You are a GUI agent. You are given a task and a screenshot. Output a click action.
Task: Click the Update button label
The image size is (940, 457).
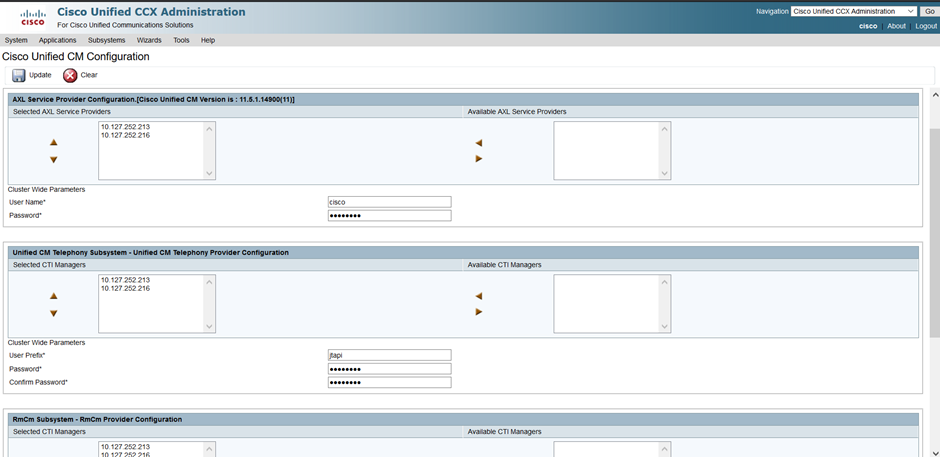[x=40, y=76]
